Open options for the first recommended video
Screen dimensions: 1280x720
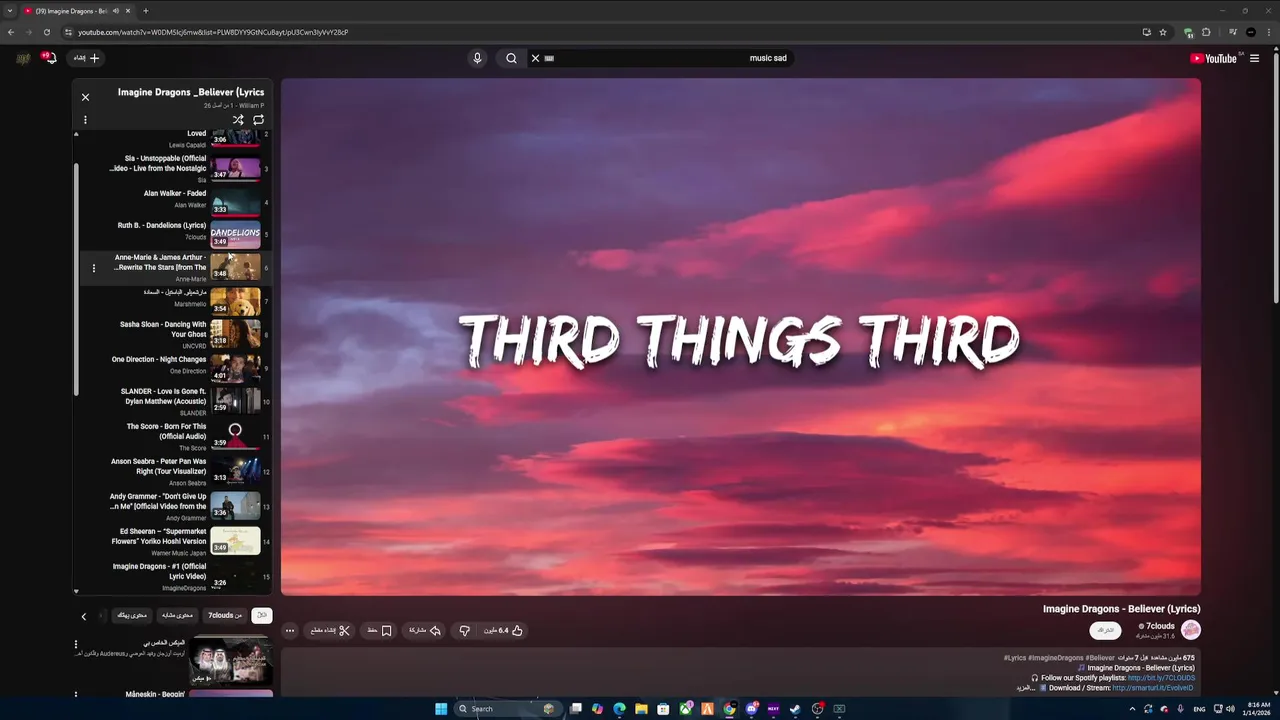pyautogui.click(x=76, y=645)
